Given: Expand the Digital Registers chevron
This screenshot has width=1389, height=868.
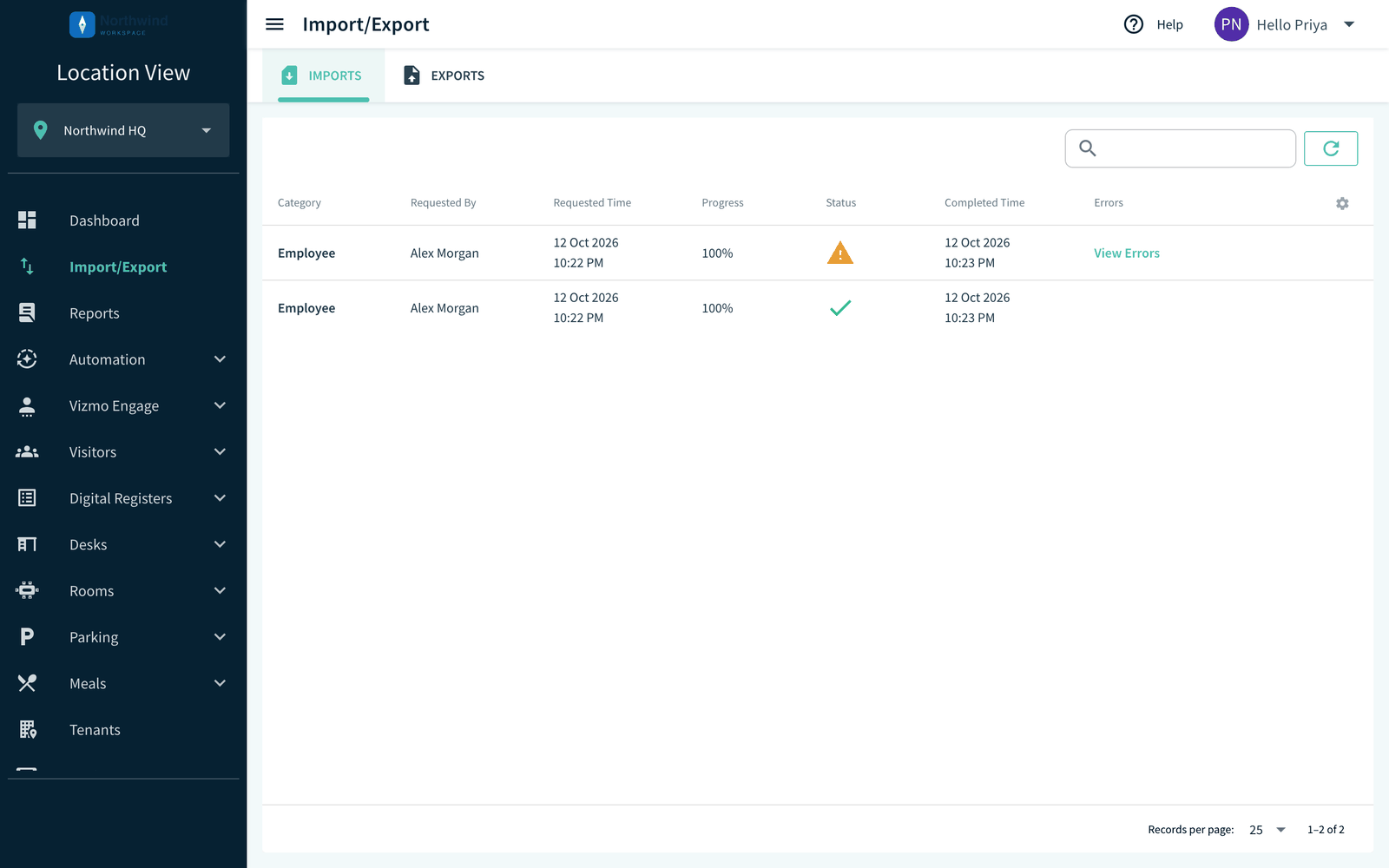Looking at the screenshot, I should tap(220, 498).
